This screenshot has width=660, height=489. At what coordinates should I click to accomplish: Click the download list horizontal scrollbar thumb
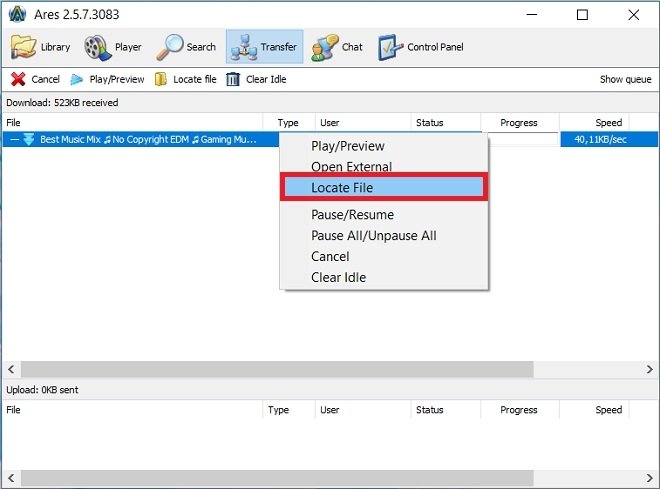pyautogui.click(x=277, y=369)
